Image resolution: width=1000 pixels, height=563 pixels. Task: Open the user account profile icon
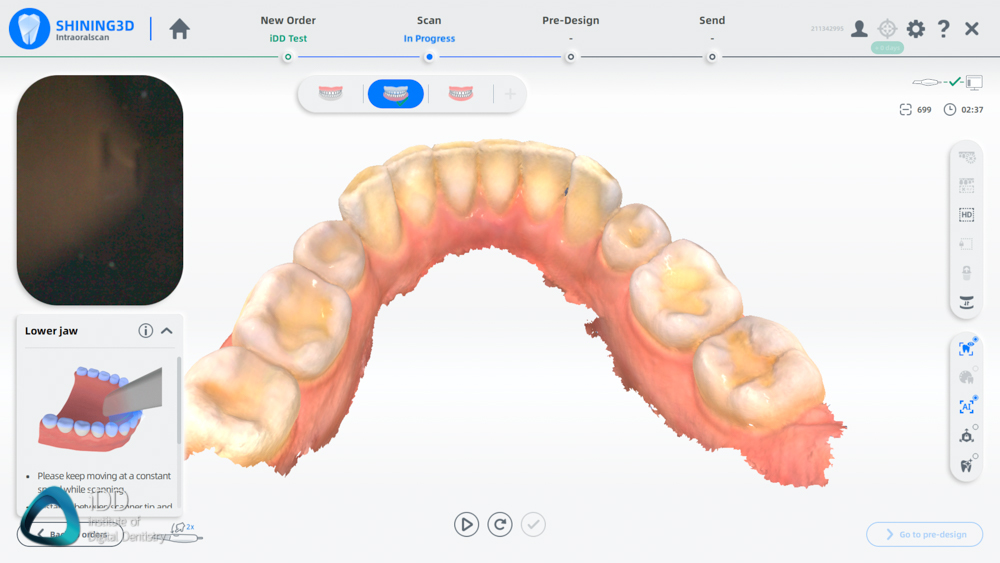tap(859, 29)
